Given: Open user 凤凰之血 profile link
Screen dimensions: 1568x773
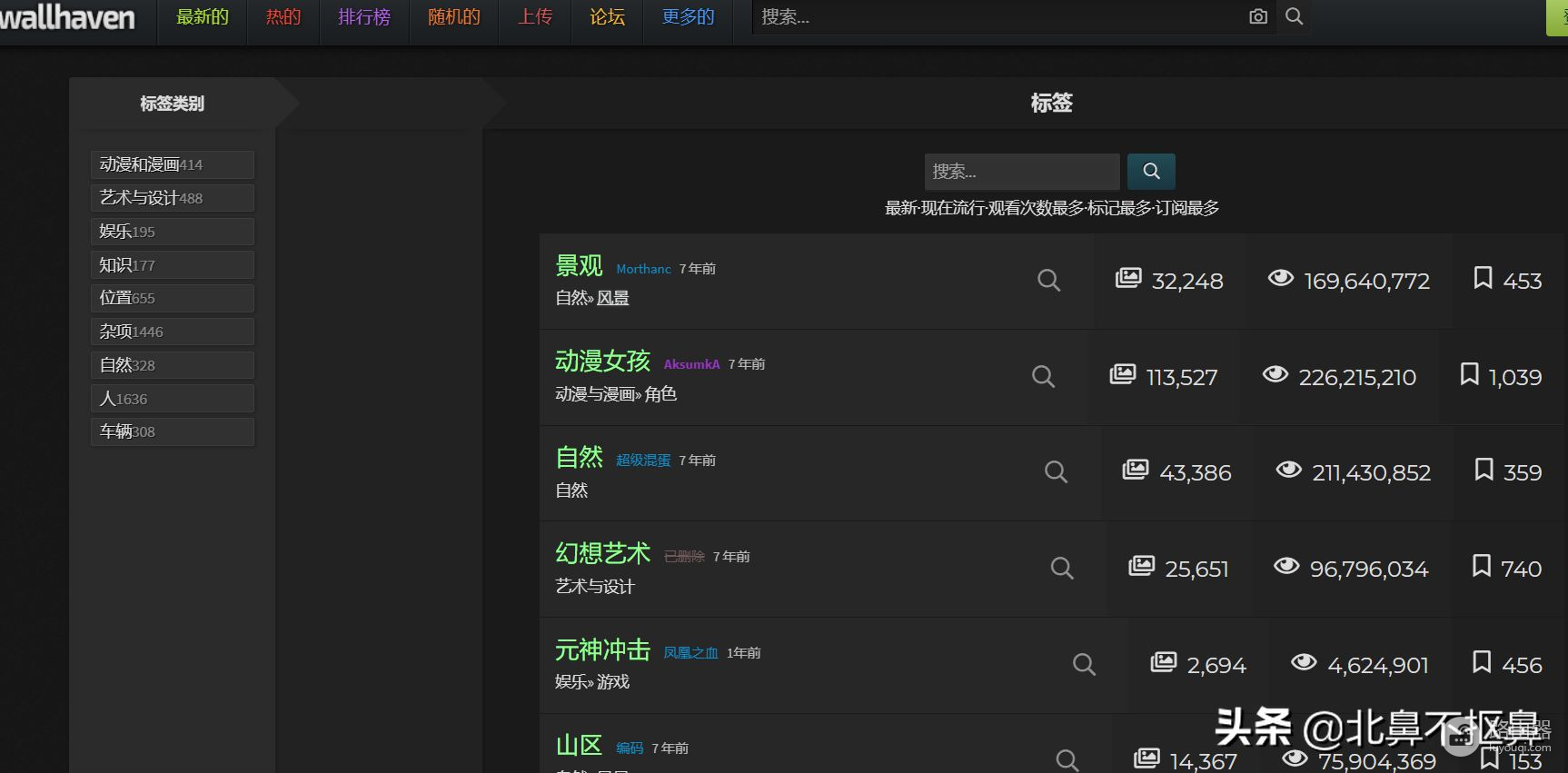Looking at the screenshot, I should (x=690, y=653).
